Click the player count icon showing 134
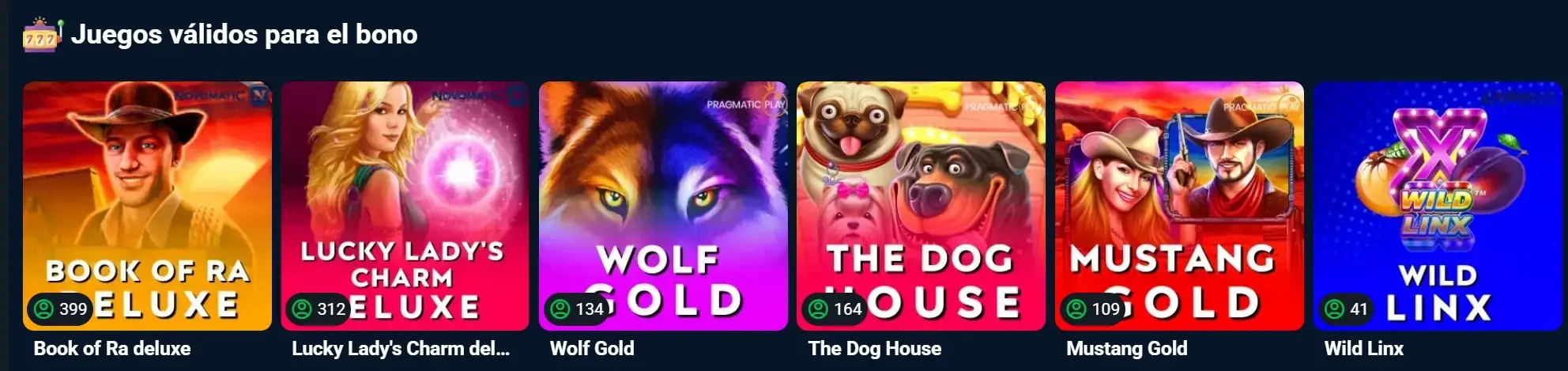 (x=560, y=309)
